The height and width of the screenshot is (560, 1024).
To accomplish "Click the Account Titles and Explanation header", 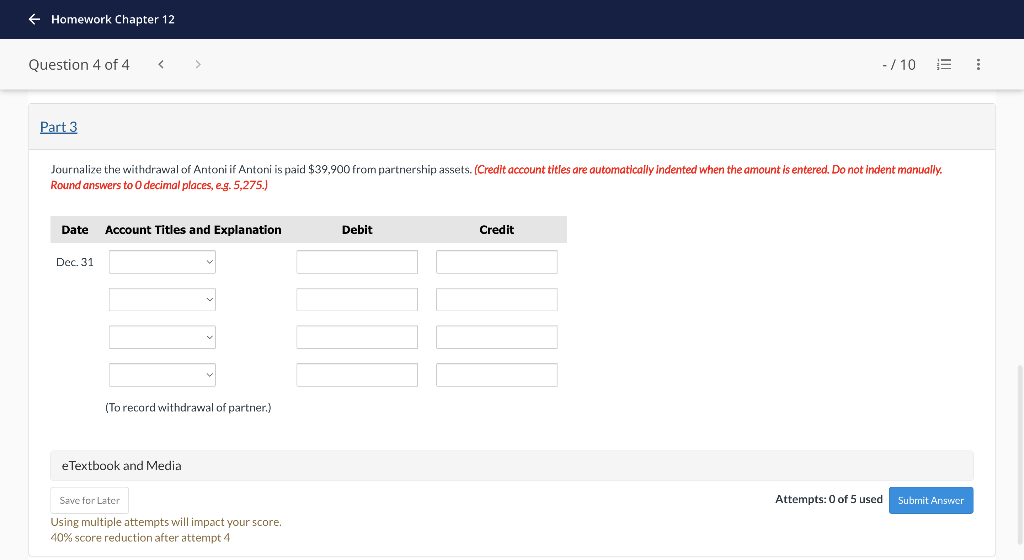I will coord(193,230).
